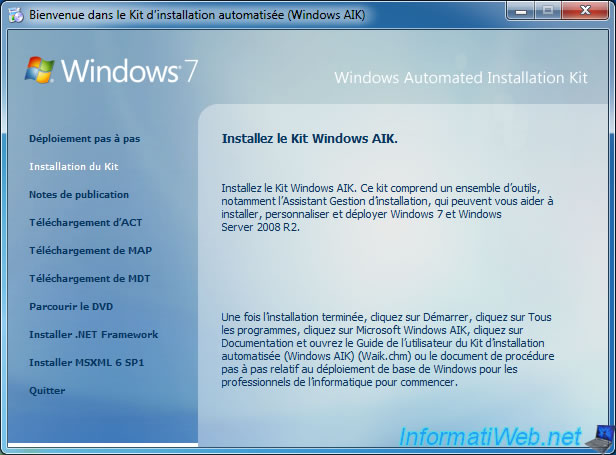The height and width of the screenshot is (455, 616).
Task: Minimize the Windows AIK window
Action: [521, 11]
